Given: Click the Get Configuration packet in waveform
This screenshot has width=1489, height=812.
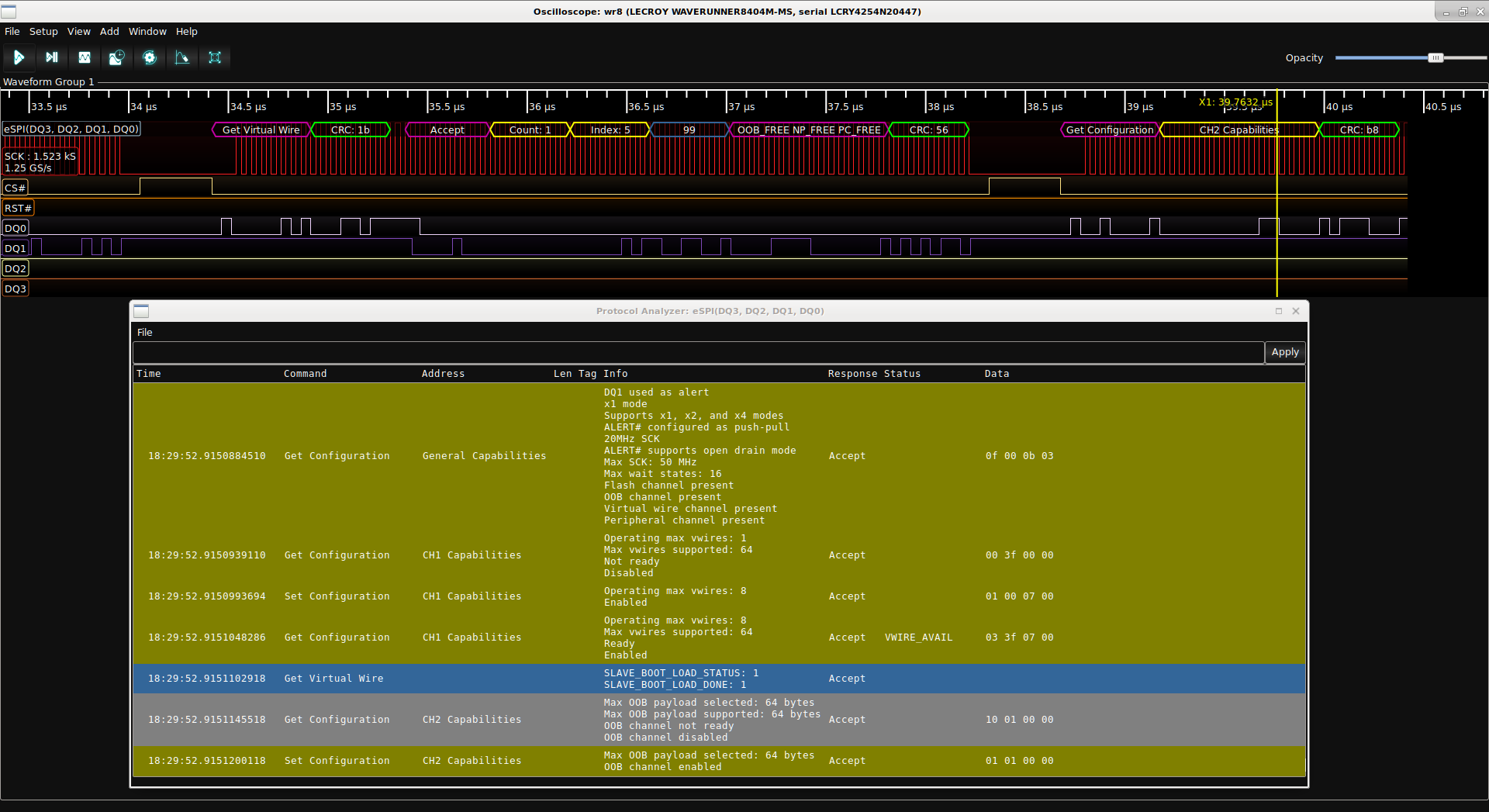Looking at the screenshot, I should click(x=1110, y=130).
